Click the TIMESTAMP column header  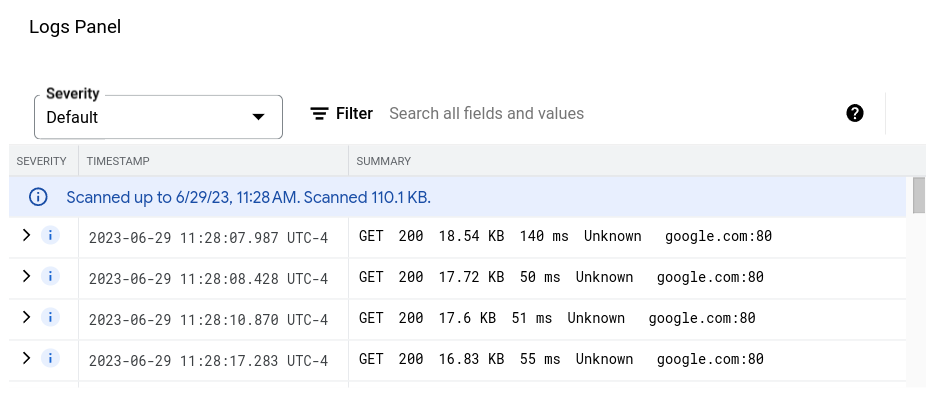tap(118, 161)
